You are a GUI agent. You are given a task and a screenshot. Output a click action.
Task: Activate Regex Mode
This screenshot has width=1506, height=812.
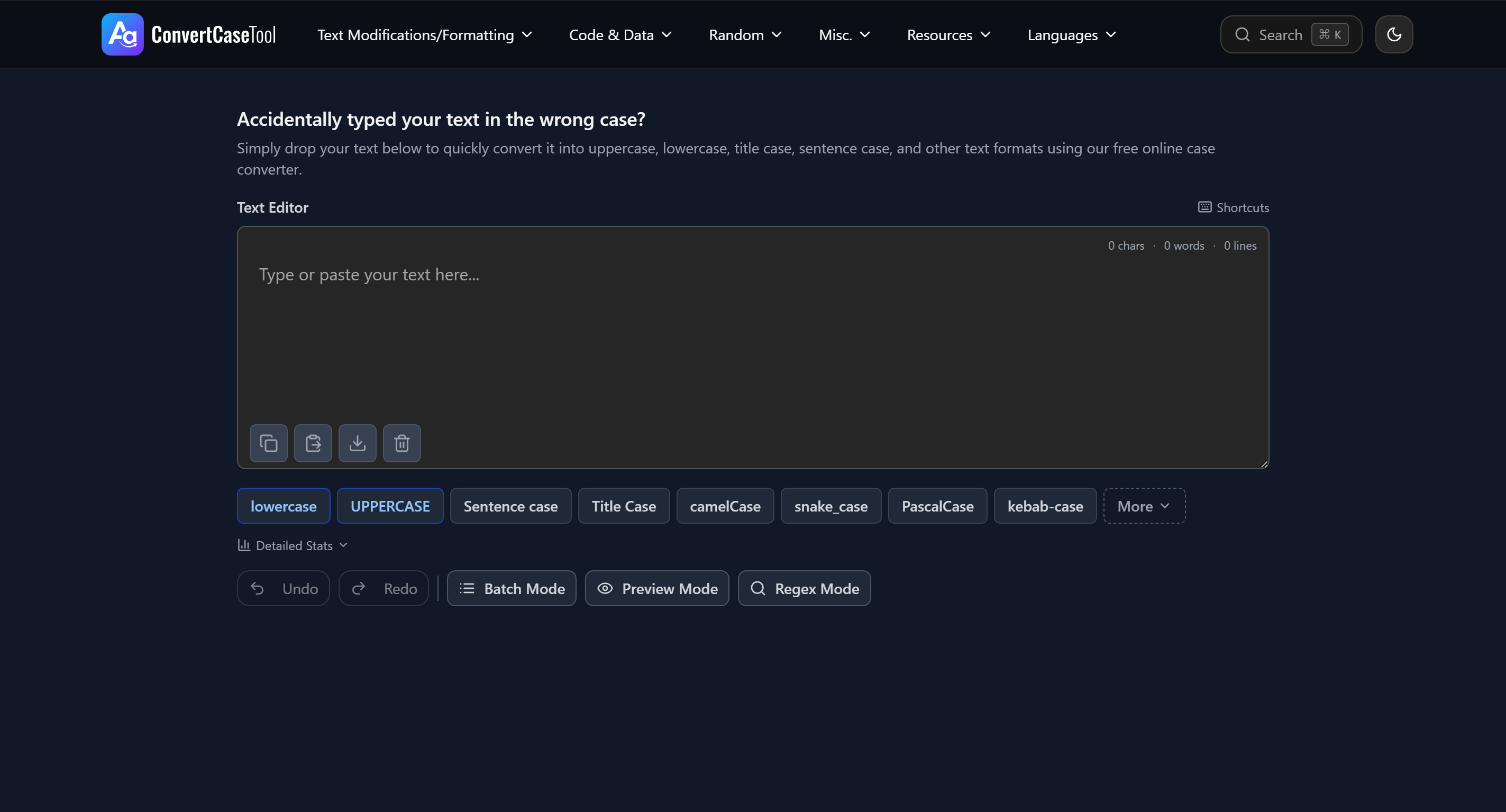coord(805,588)
